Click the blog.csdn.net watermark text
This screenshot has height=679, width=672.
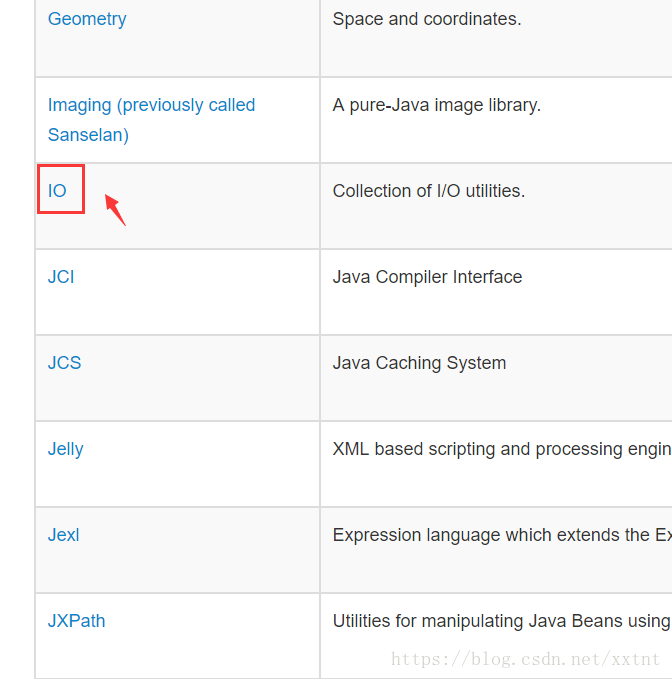point(525,659)
